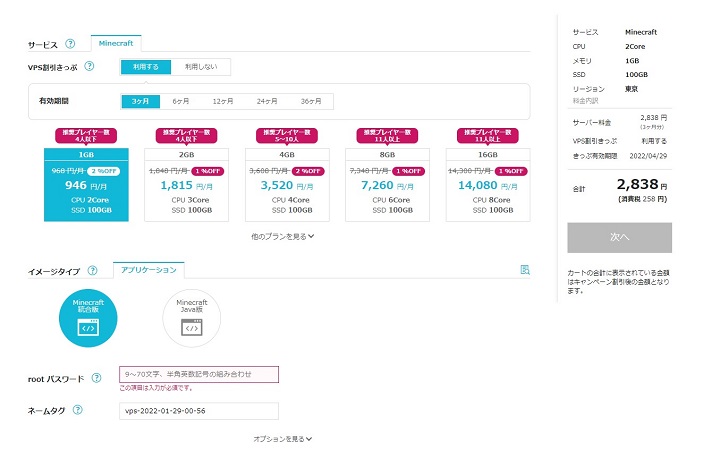Open help icon next to VPS割引きっぷ
Image resolution: width=720 pixels, height=451 pixels.
[90, 66]
